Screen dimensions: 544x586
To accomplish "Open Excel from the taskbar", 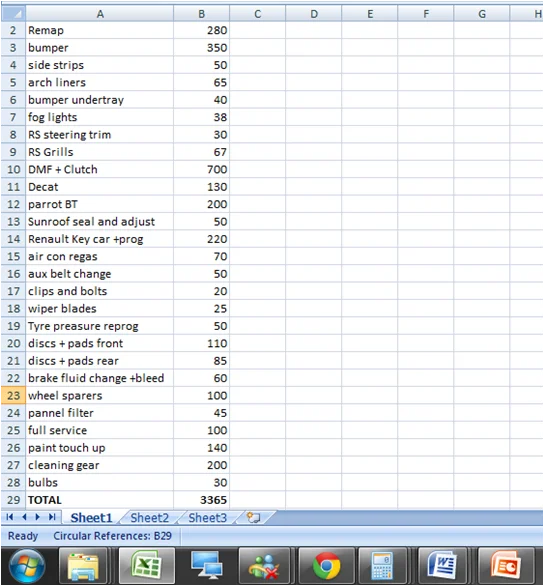I will [x=146, y=566].
